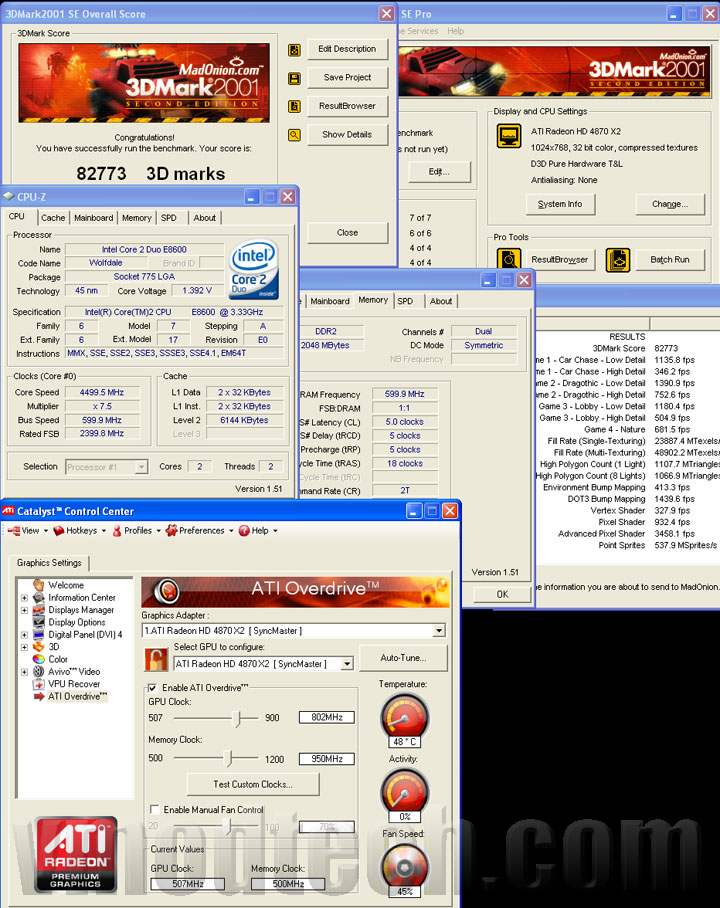Screen dimensions: 720x908
Task: Expand the Information Center tree node
Action: pos(24,598)
